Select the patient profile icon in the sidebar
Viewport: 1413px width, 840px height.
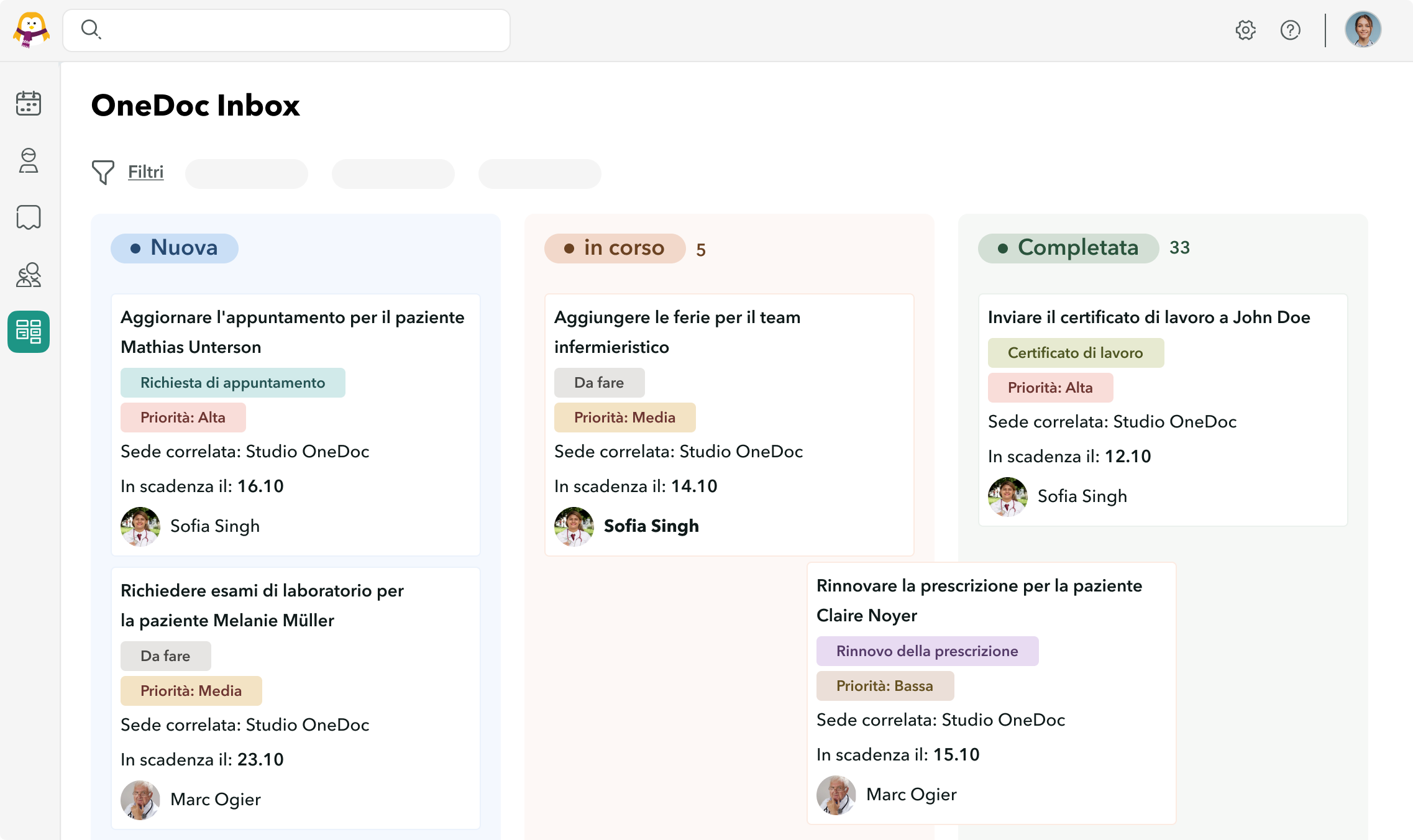[29, 162]
